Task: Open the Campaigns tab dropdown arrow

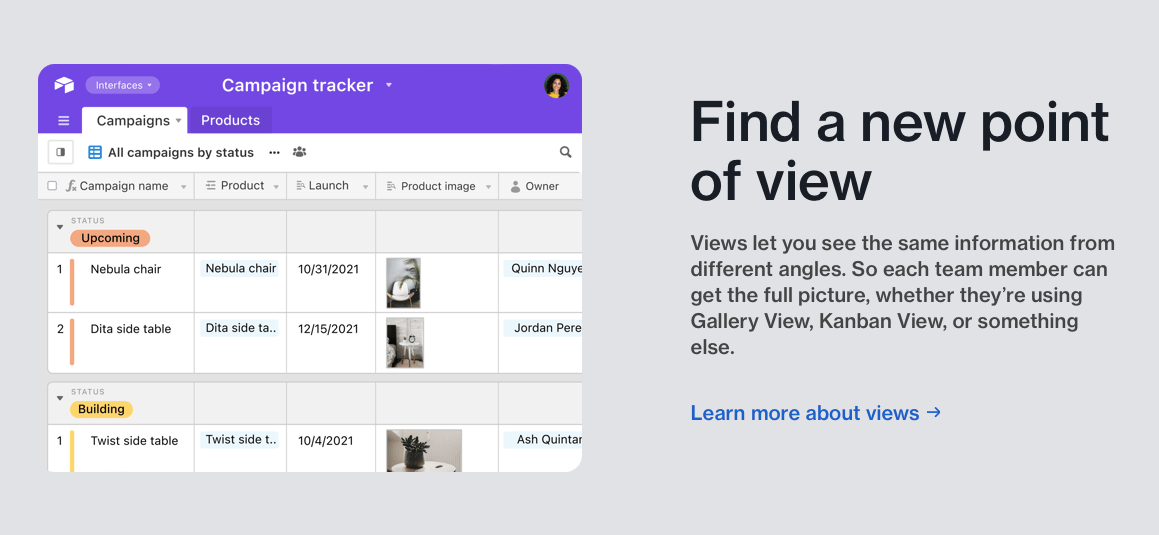Action: click(x=178, y=120)
